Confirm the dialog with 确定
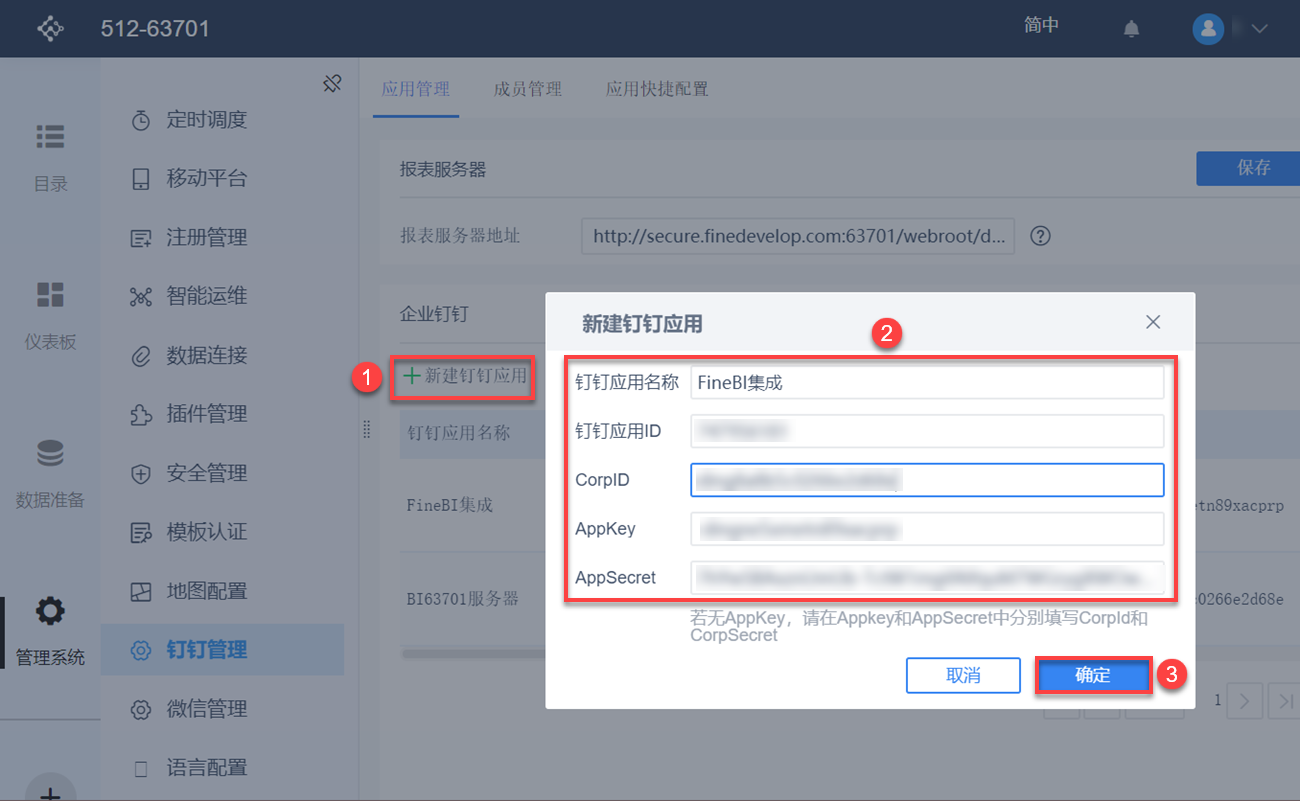Viewport: 1300px width, 801px height. click(x=1093, y=675)
